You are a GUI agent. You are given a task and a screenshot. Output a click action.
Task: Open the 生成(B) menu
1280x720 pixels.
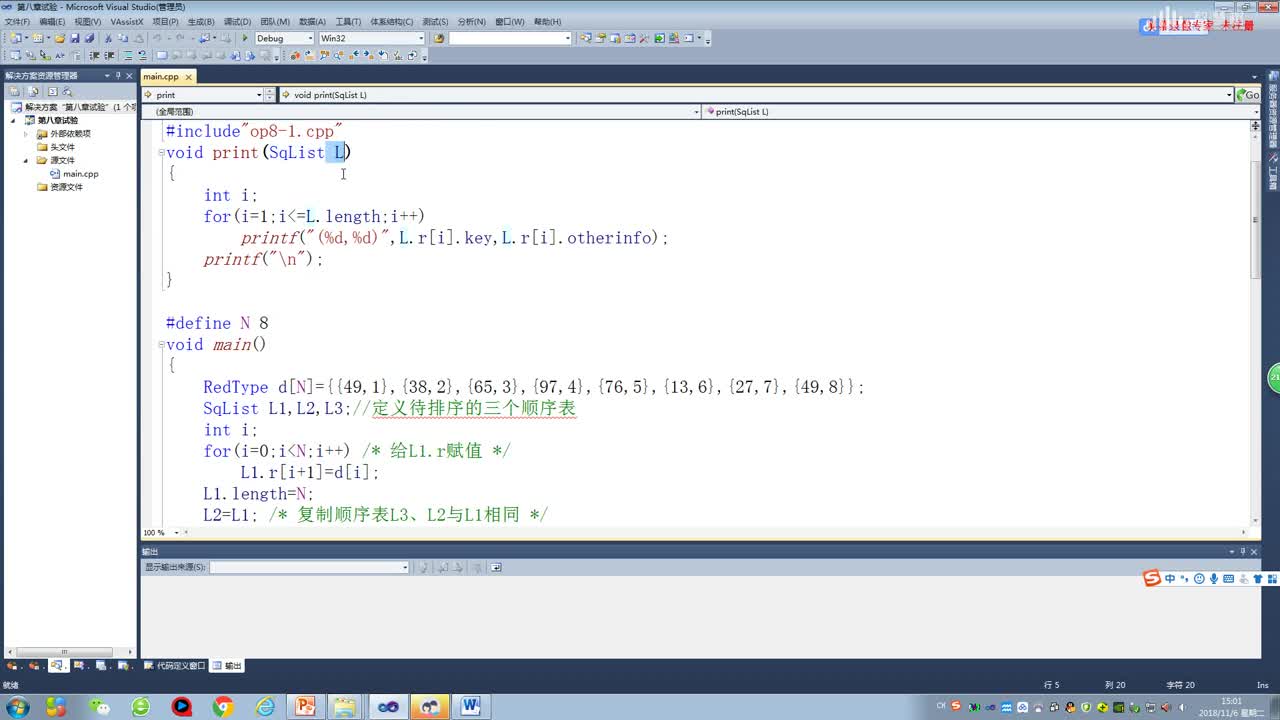pyautogui.click(x=201, y=21)
